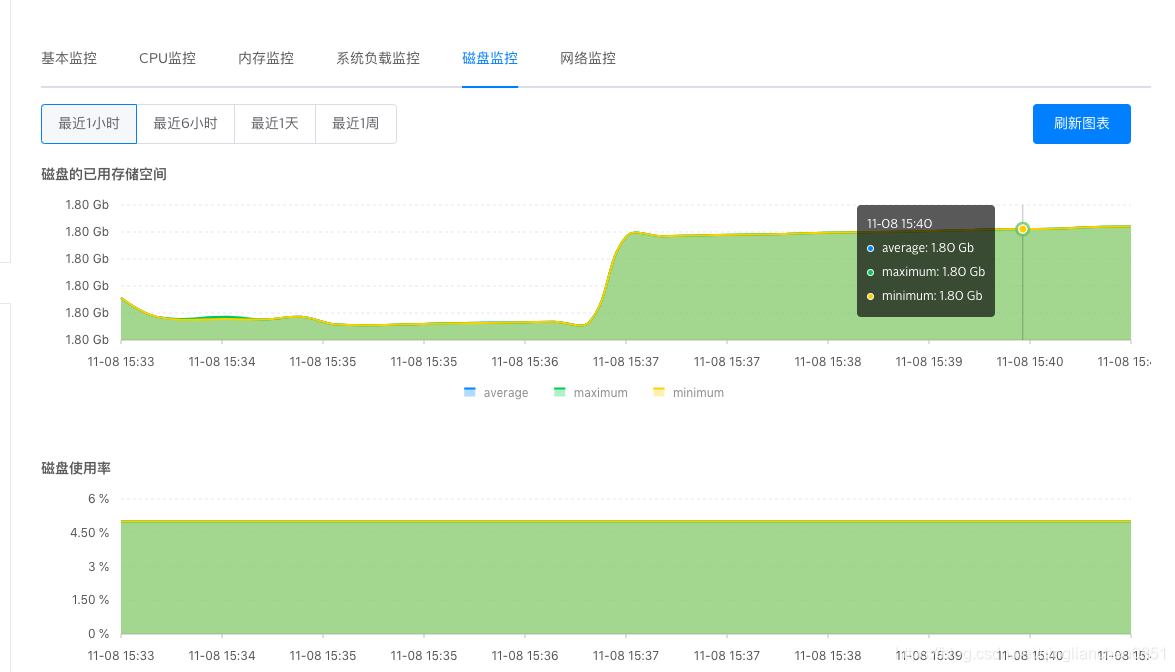Click the 1.50 % label on the usage chart axis
1175x672 pixels.
click(90, 600)
